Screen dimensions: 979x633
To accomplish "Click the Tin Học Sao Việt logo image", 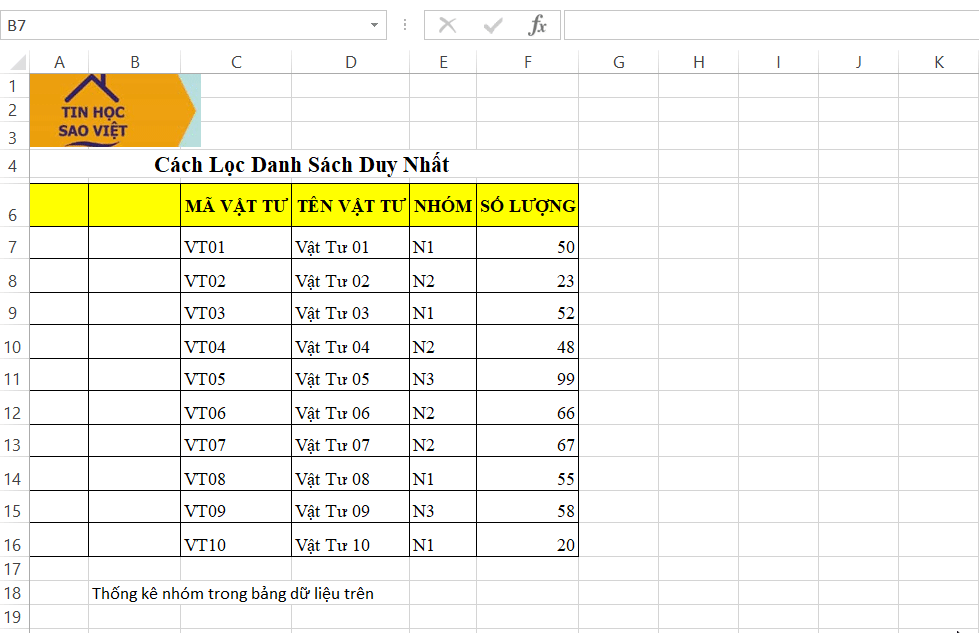I will pyautogui.click(x=115, y=110).
